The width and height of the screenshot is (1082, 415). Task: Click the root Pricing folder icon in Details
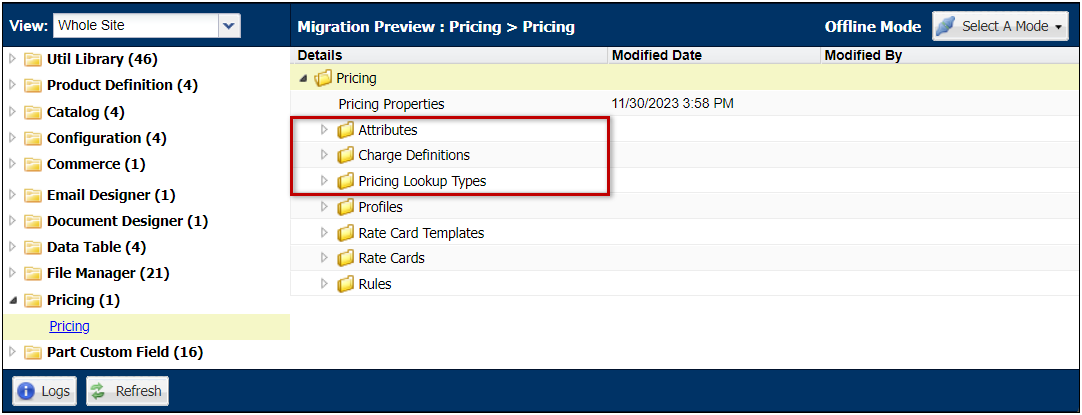pyautogui.click(x=323, y=79)
